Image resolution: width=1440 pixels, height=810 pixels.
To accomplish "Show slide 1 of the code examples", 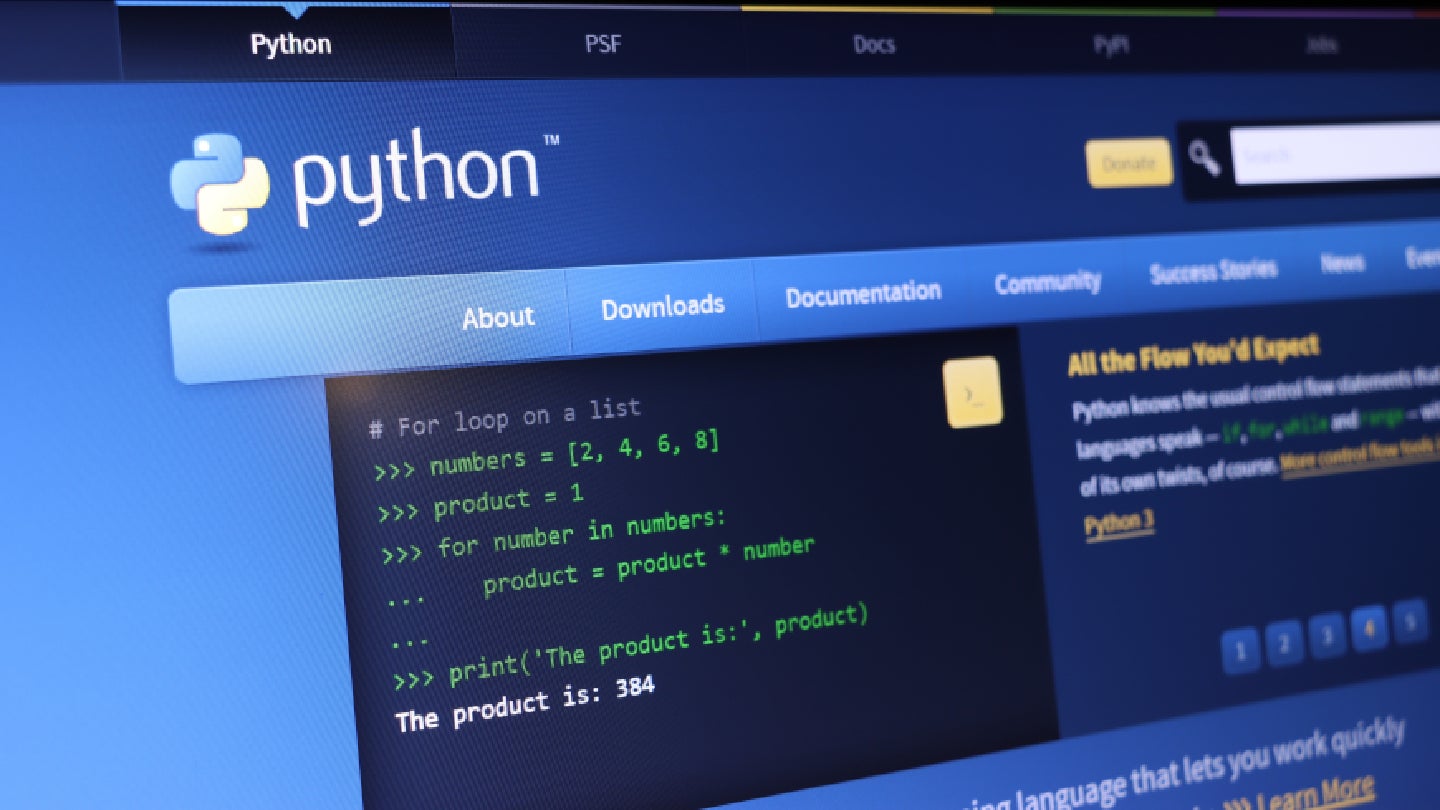I will coord(1241,652).
